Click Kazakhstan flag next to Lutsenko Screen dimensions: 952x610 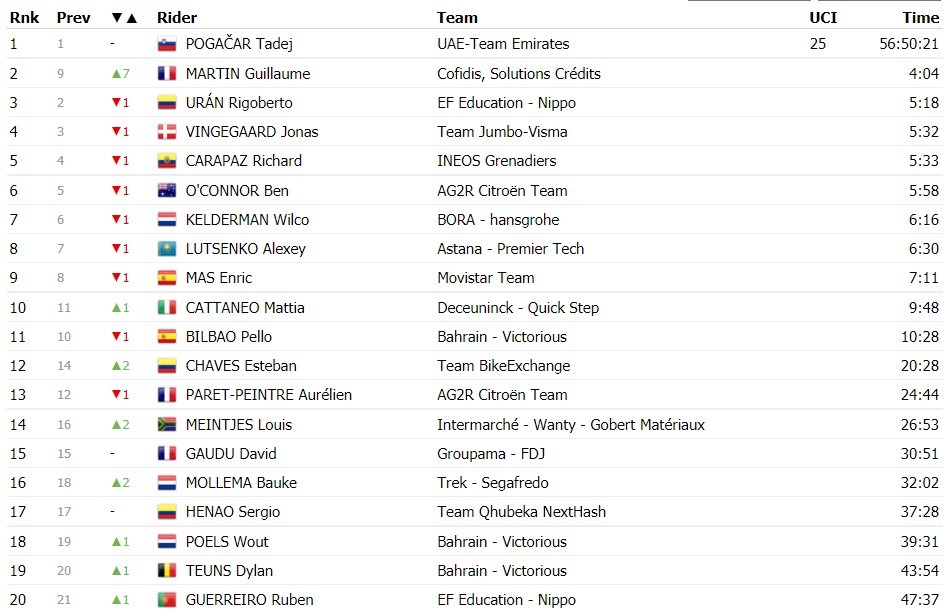click(x=167, y=249)
